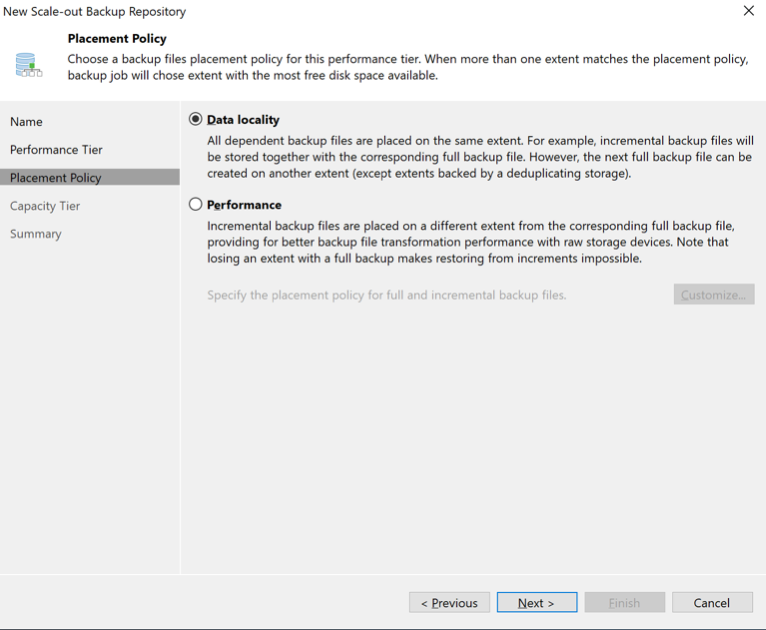766x630 pixels.
Task: Cancel the repository wizard
Action: [x=712, y=603]
